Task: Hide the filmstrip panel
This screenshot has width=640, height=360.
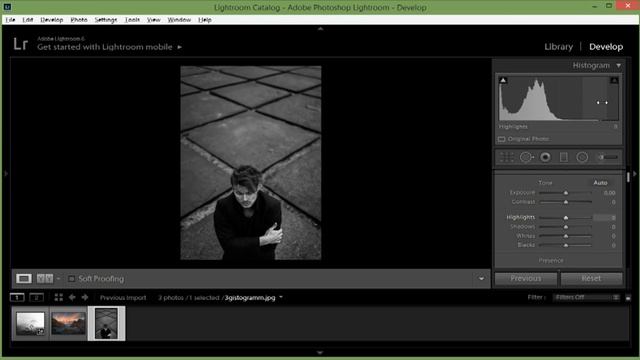Action: (x=320, y=352)
